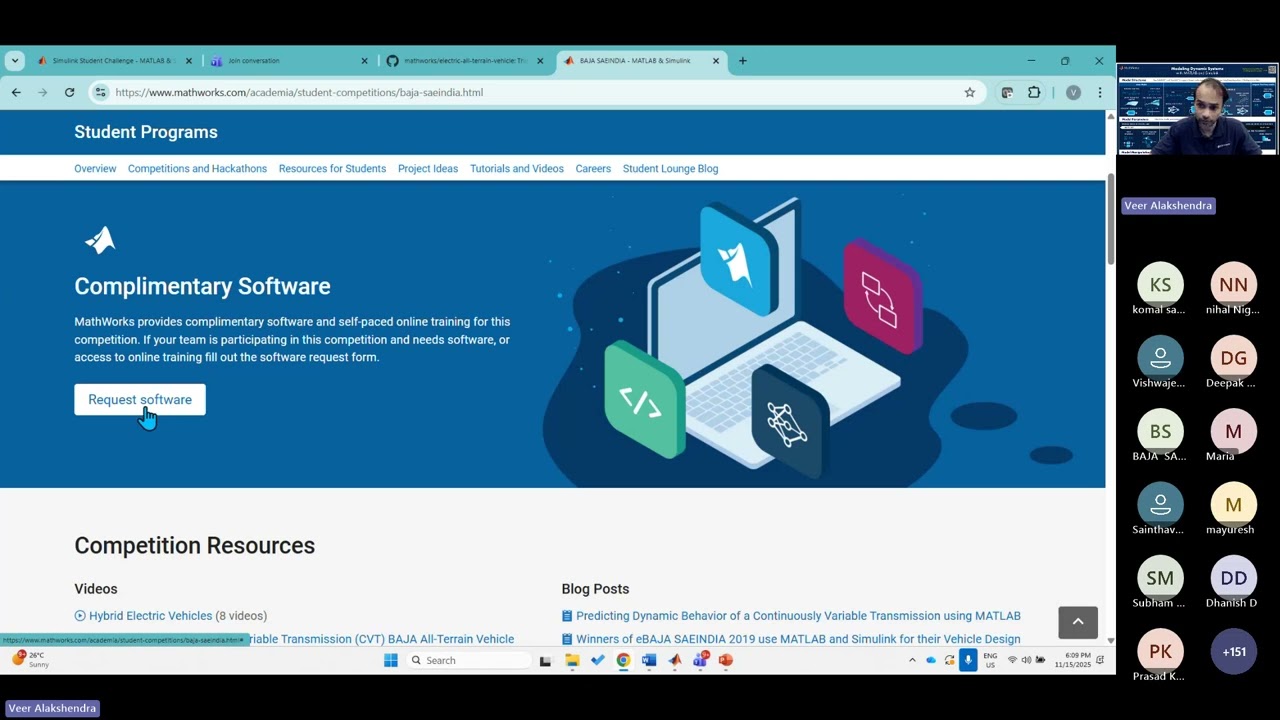This screenshot has height=720, width=1280.
Task: Open Microsoft Teams from the taskbar
Action: pyautogui.click(x=700, y=660)
